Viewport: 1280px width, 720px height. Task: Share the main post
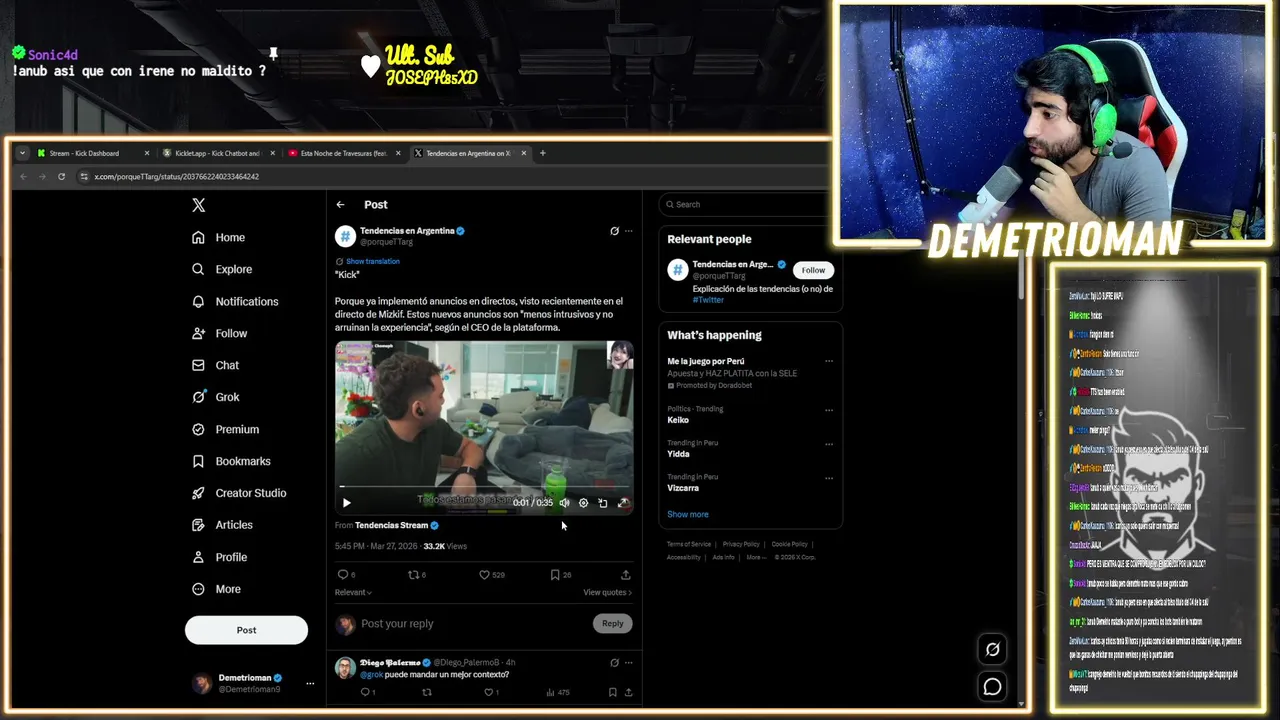point(626,575)
